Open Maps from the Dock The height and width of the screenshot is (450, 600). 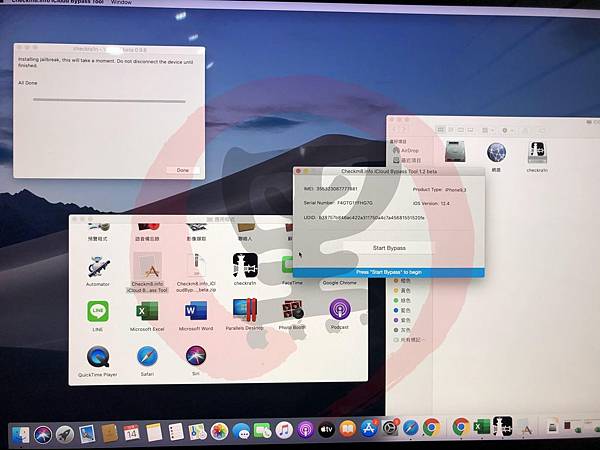coord(198,432)
